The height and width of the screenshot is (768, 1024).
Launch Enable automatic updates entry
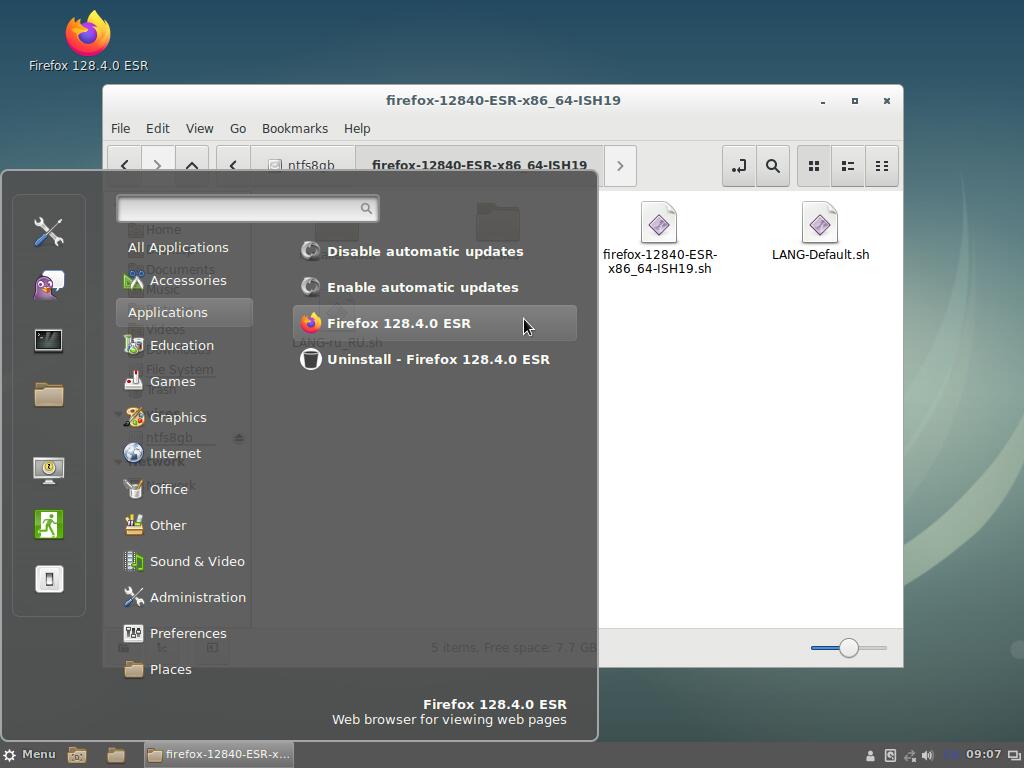435,287
